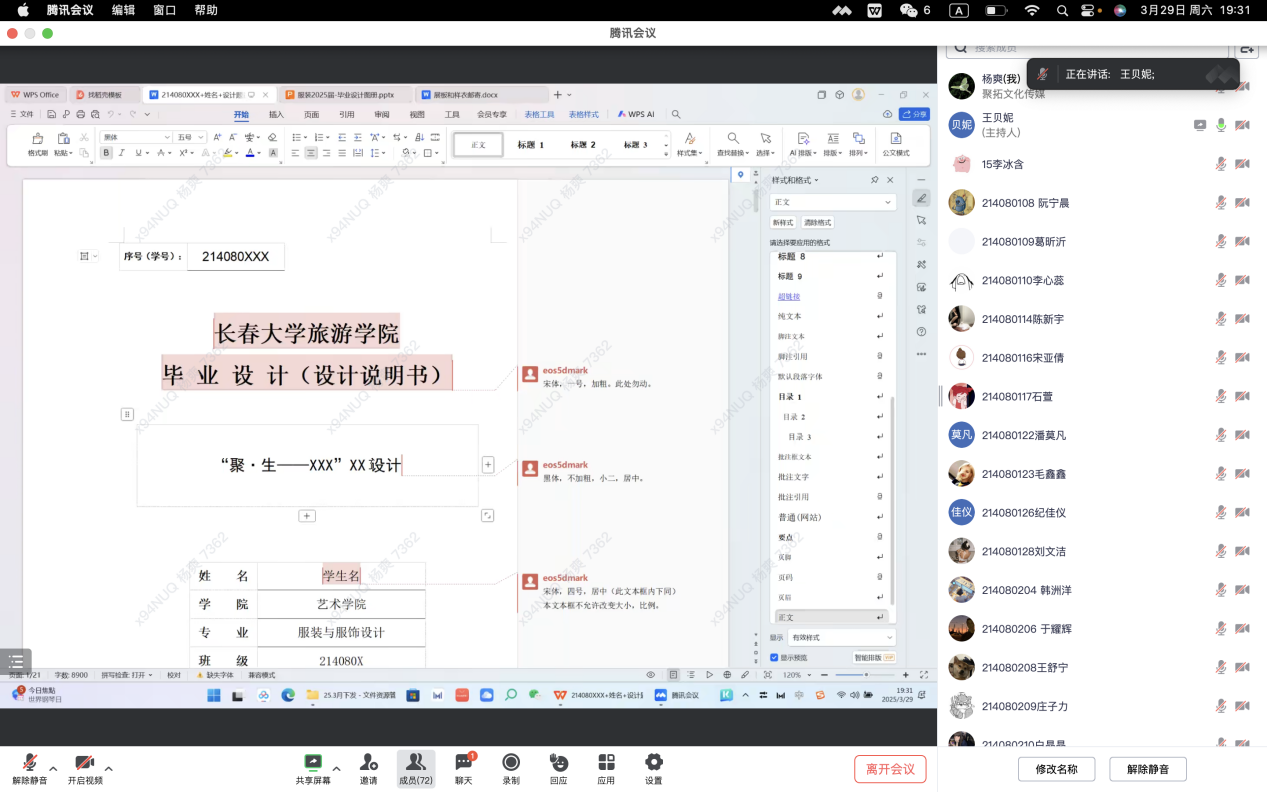
Task: Expand the text box plus handle beside title
Action: pyautogui.click(x=488, y=464)
